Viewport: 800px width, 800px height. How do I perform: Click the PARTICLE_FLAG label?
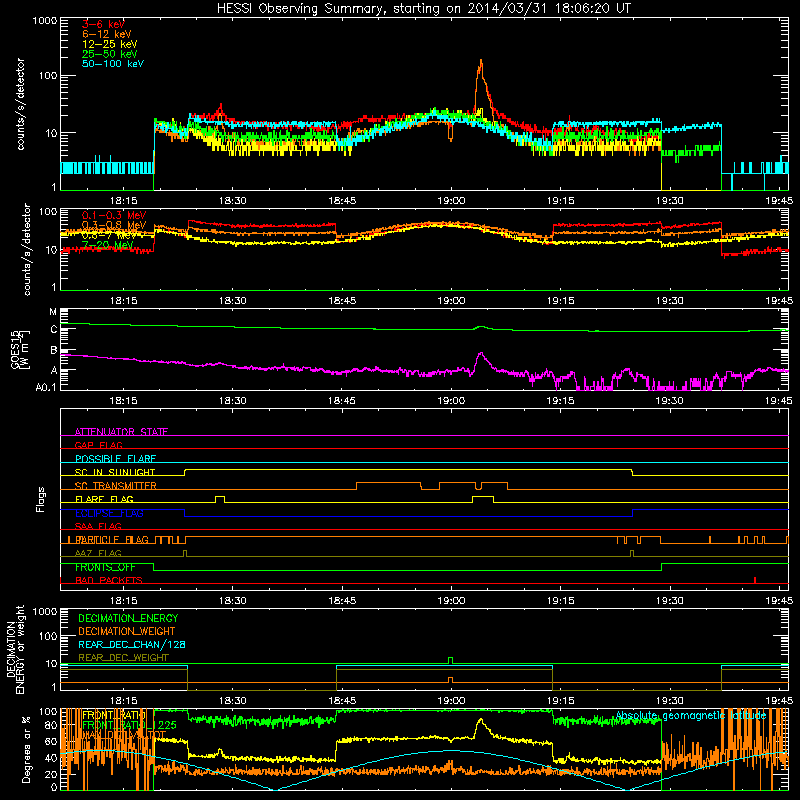click(x=112, y=539)
